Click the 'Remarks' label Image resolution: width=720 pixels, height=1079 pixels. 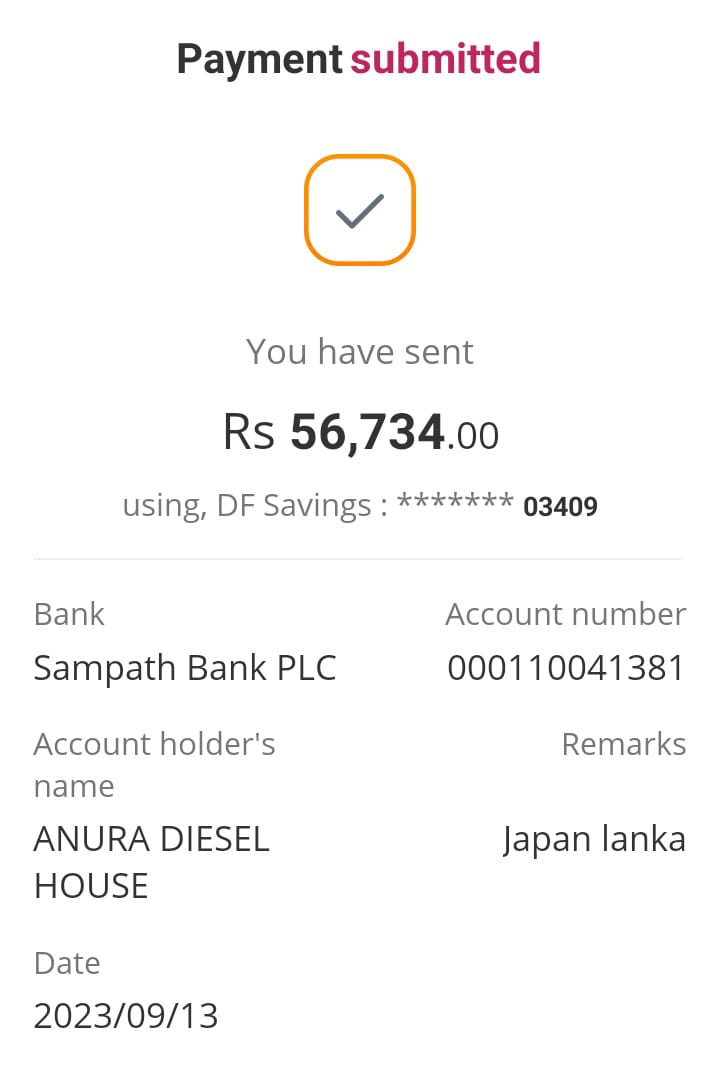coord(623,744)
